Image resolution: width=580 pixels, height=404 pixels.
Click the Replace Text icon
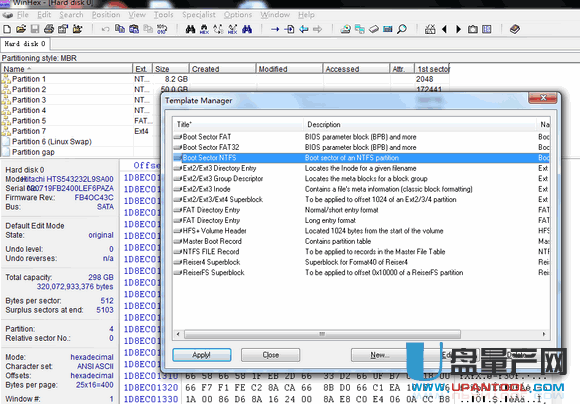coord(218,29)
